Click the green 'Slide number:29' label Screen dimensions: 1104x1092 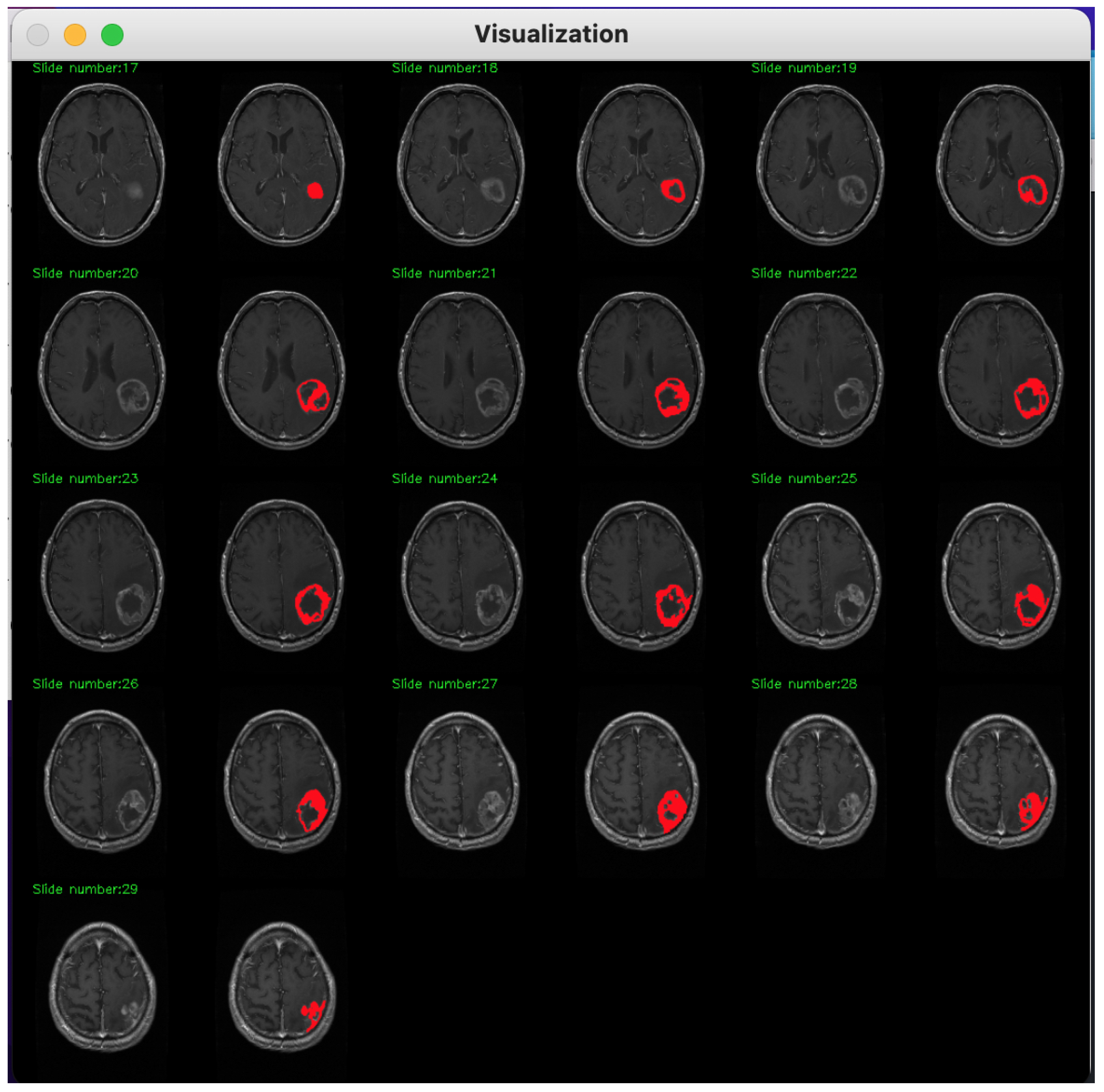point(85,889)
